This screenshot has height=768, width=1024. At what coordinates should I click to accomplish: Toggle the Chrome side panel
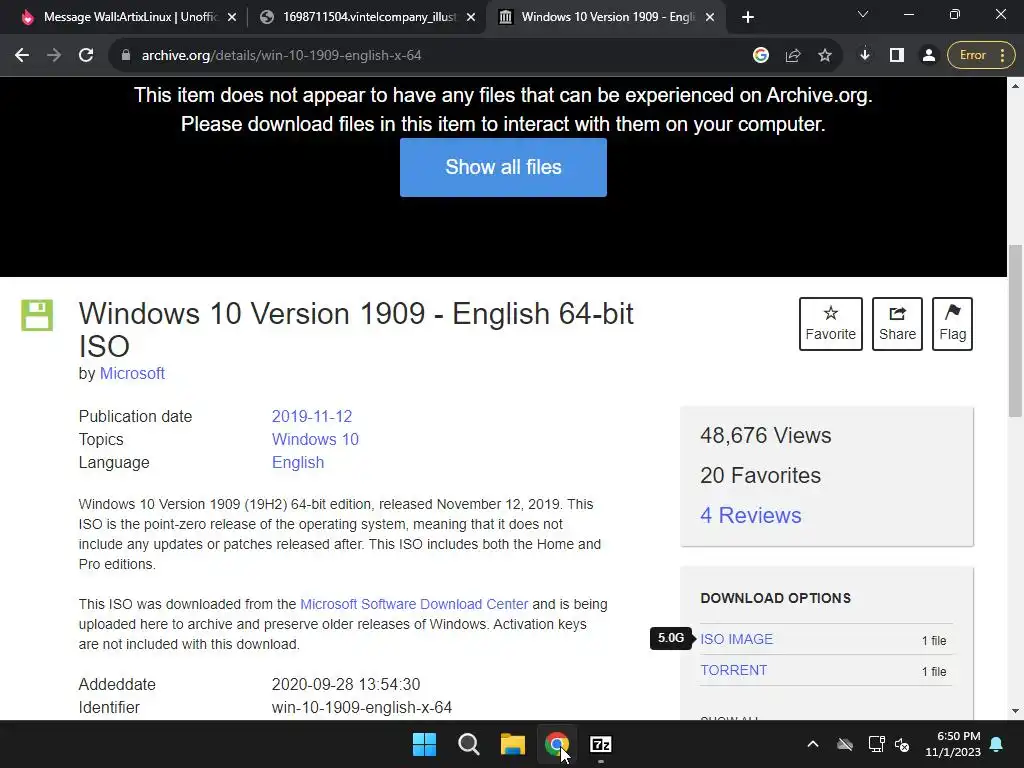(x=897, y=56)
